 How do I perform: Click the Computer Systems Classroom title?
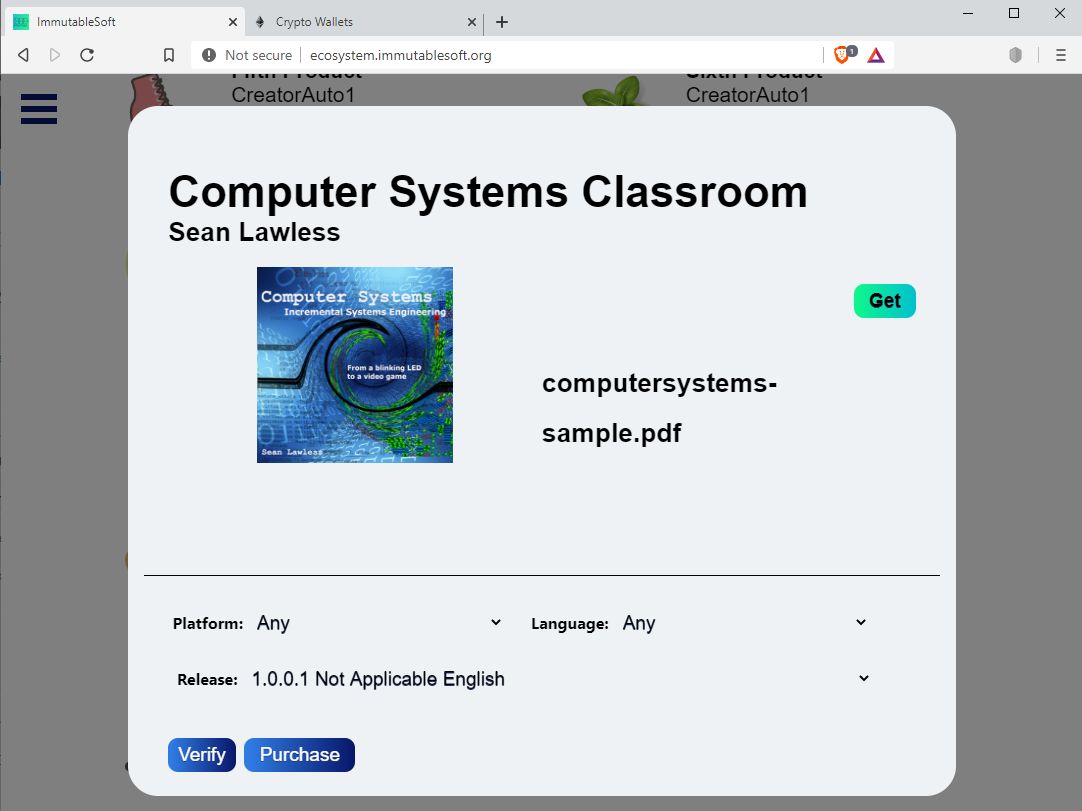[488, 191]
